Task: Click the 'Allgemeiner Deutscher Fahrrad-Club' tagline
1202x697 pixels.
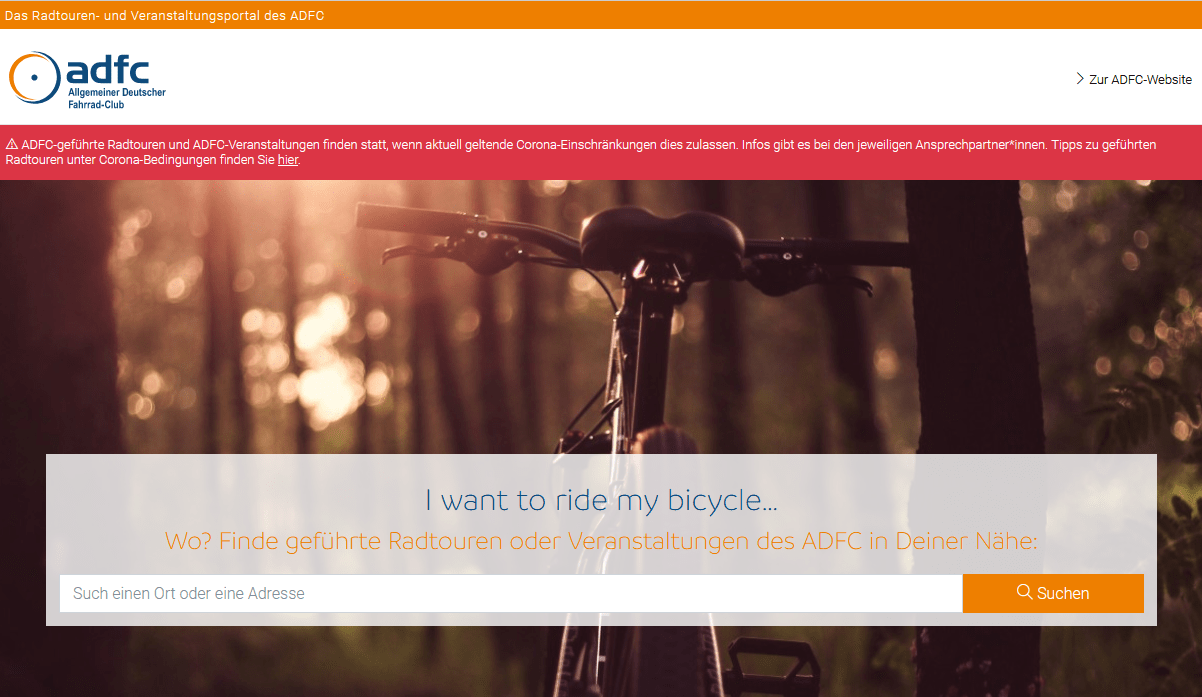Action: [x=116, y=97]
